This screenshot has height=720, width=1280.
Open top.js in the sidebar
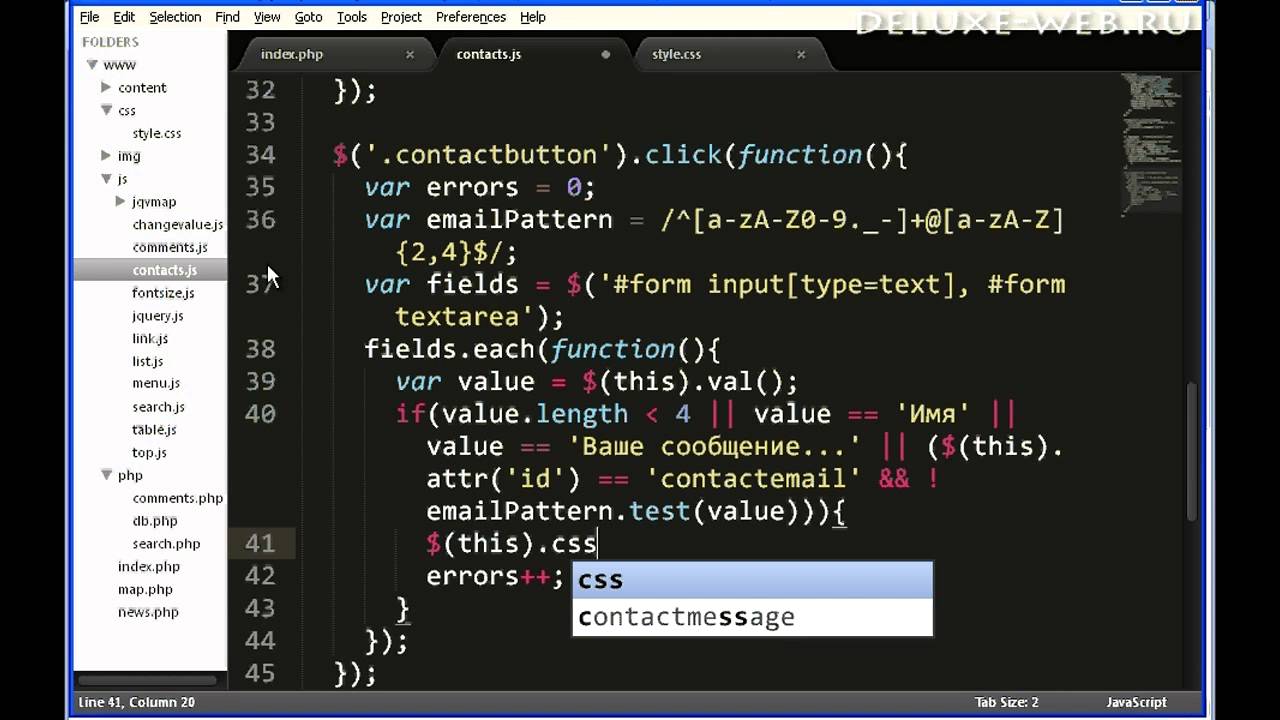(150, 452)
